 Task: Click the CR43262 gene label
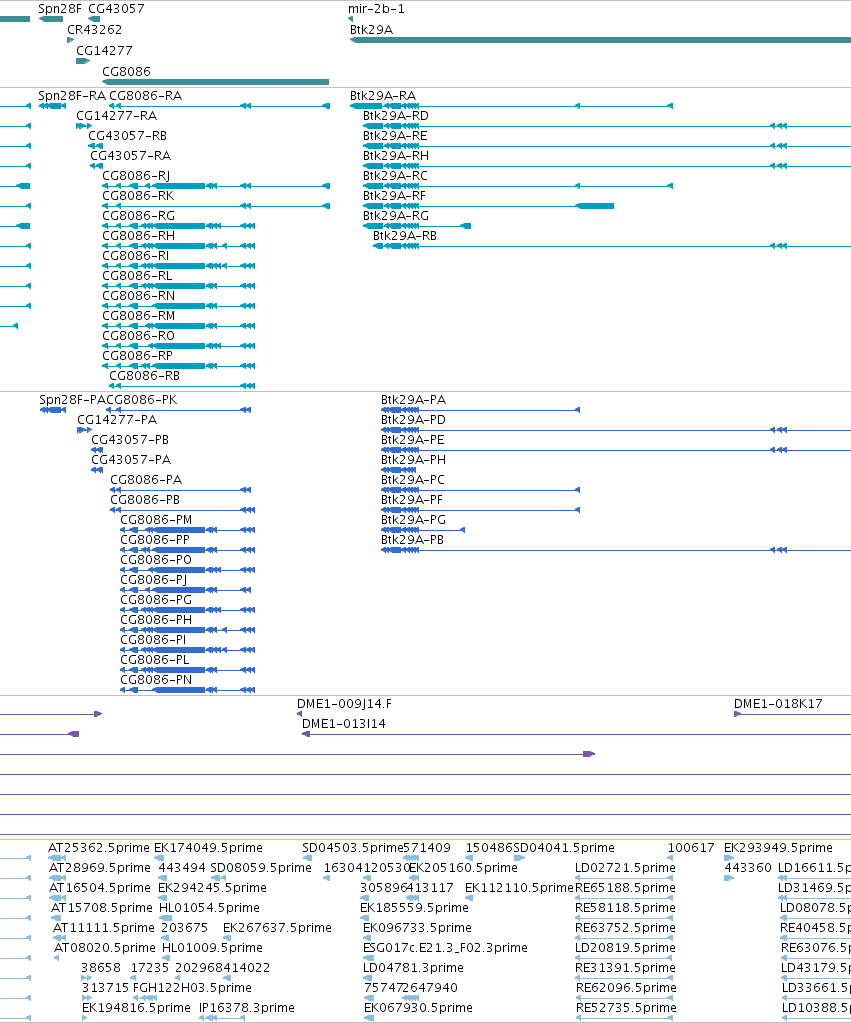tap(95, 30)
